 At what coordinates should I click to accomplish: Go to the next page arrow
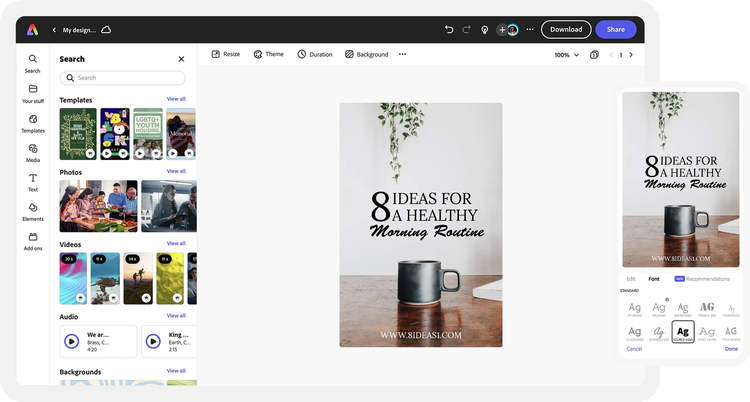631,55
